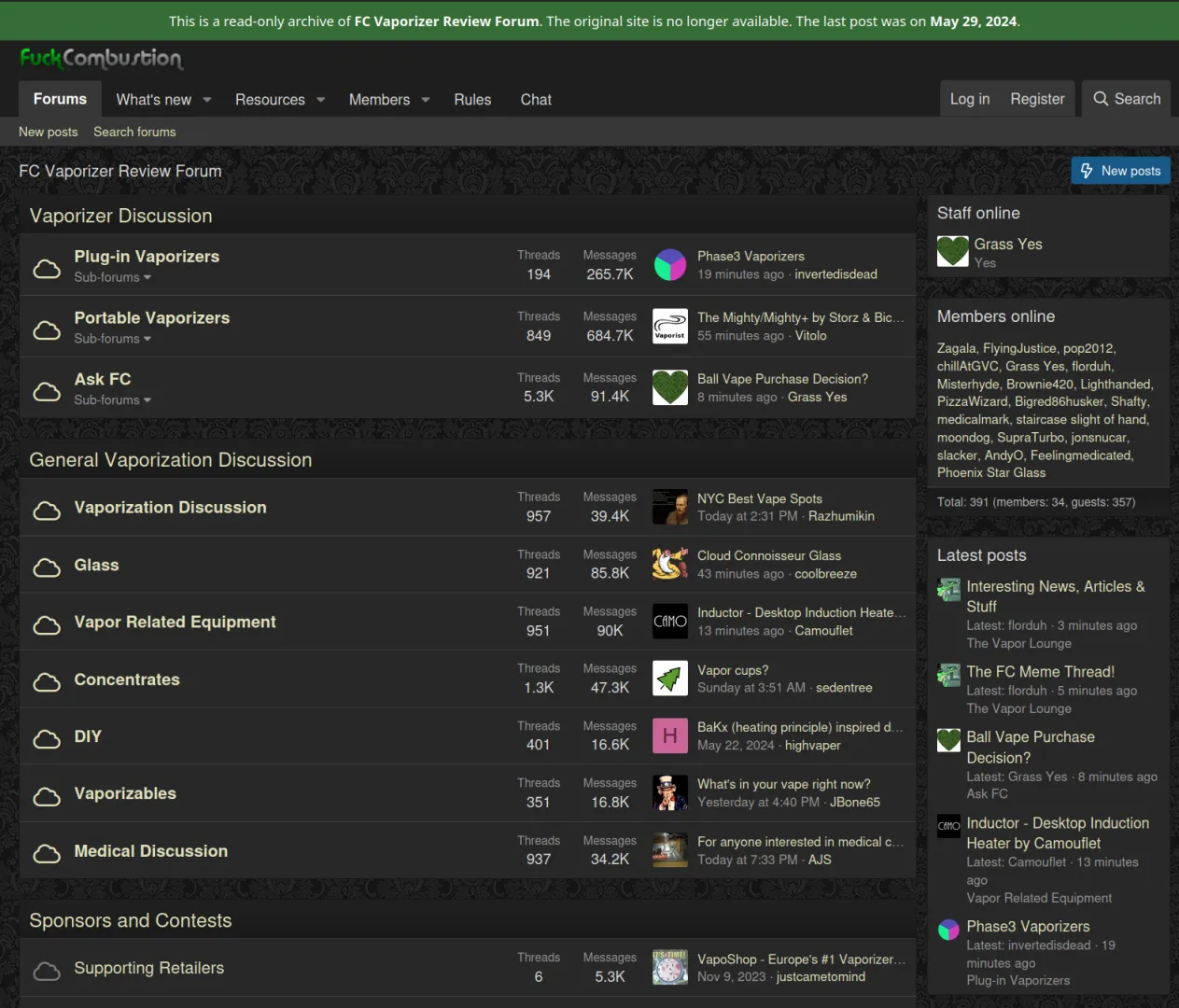
Task: Click the green arrow avatar in Concentrates row
Action: tap(669, 679)
